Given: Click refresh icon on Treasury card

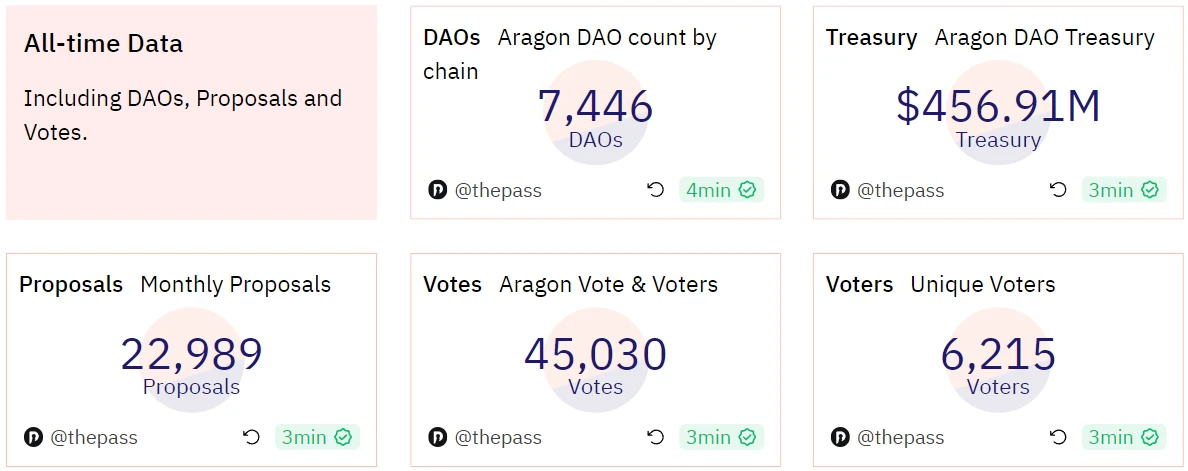Looking at the screenshot, I should click(1058, 190).
